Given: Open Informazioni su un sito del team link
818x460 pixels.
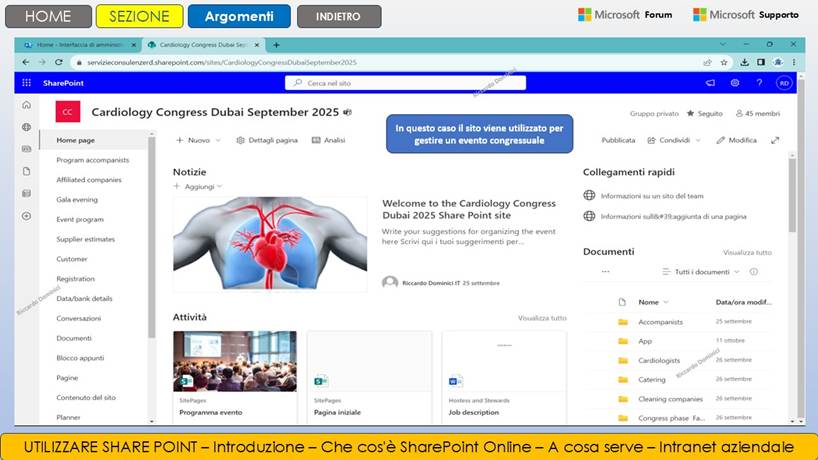Looking at the screenshot, I should click(652, 196).
